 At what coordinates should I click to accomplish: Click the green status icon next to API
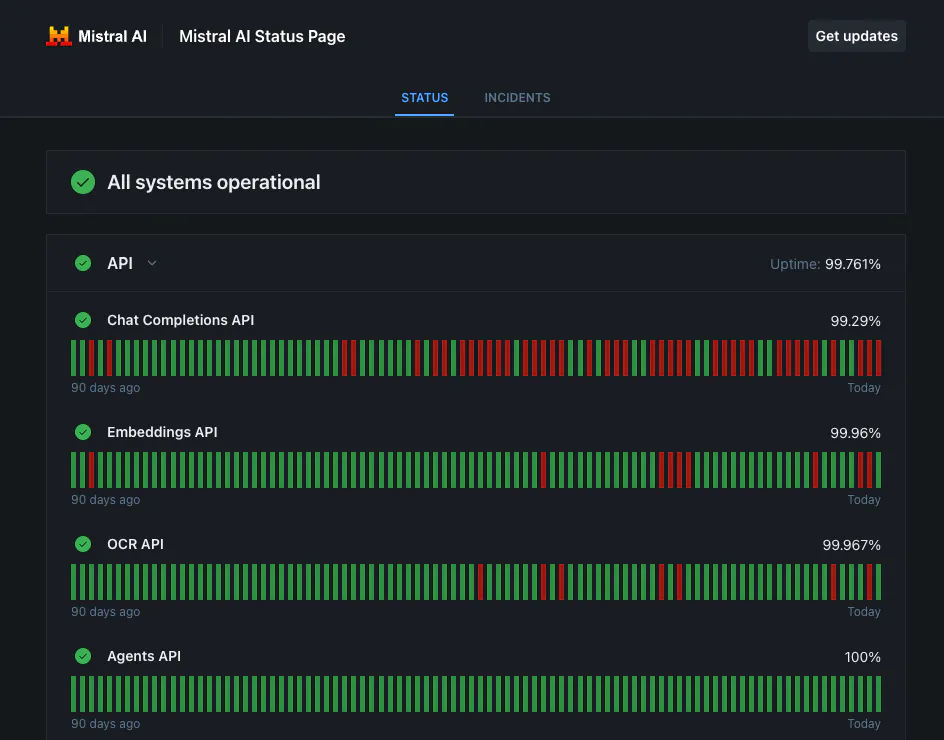point(83,263)
